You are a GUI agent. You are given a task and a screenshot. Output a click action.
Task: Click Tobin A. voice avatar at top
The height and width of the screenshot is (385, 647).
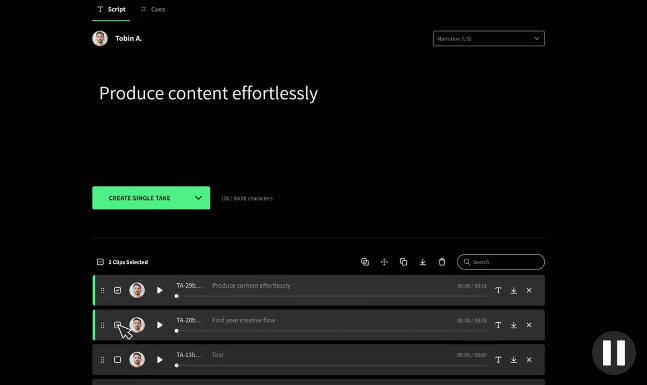[x=100, y=38]
